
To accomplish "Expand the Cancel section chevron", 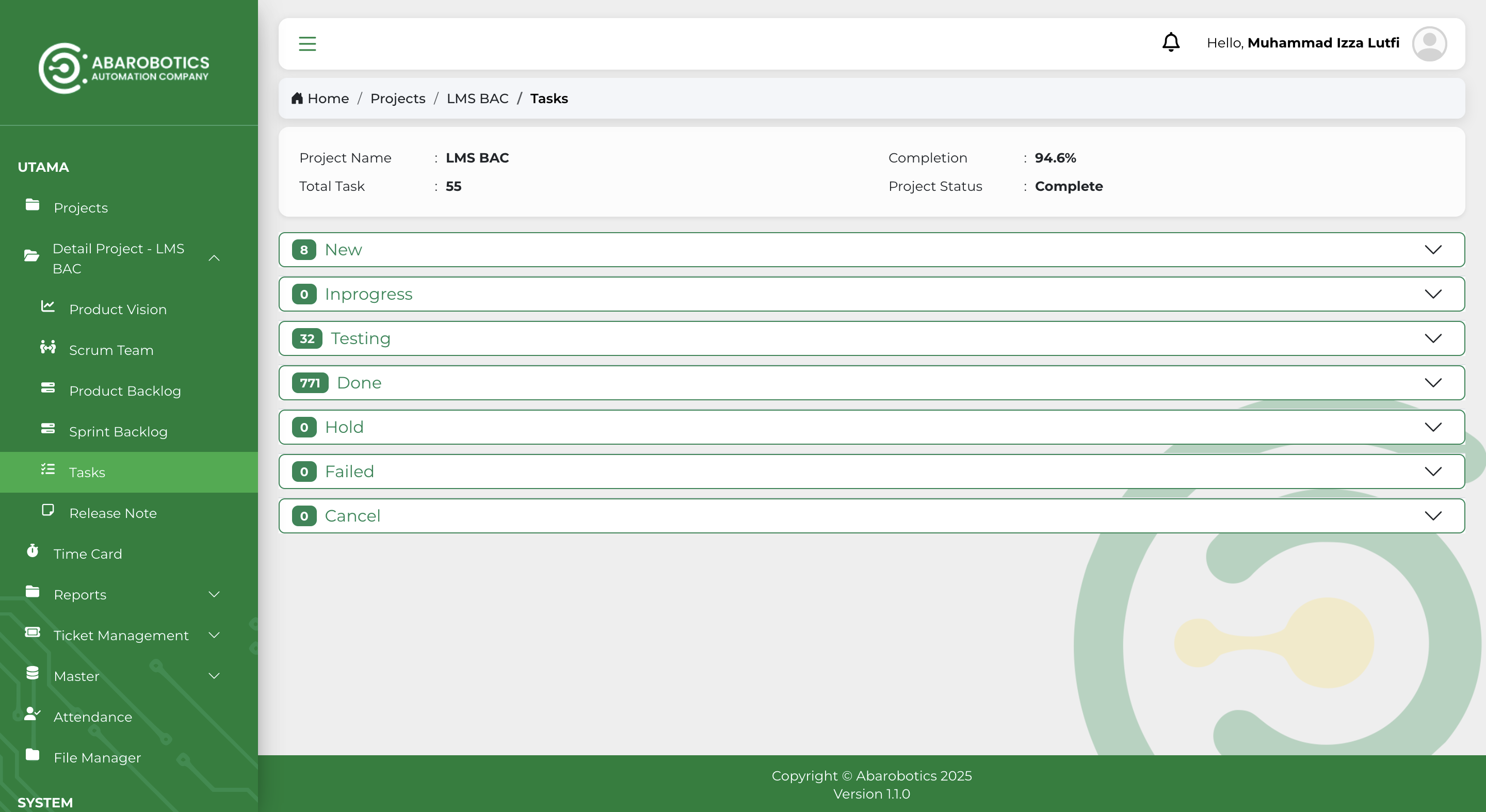I will pos(1433,516).
